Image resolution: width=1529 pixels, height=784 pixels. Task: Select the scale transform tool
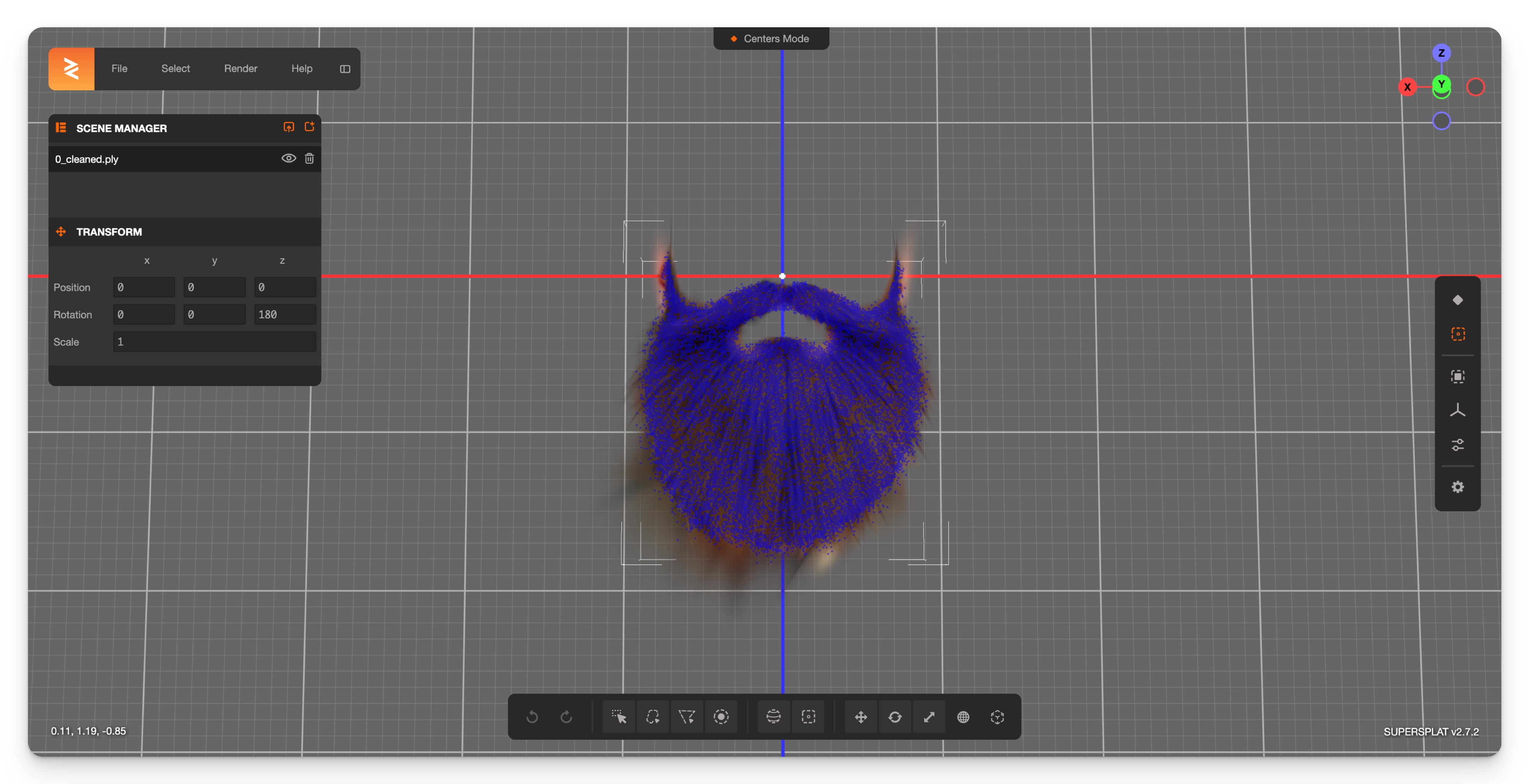coord(929,717)
